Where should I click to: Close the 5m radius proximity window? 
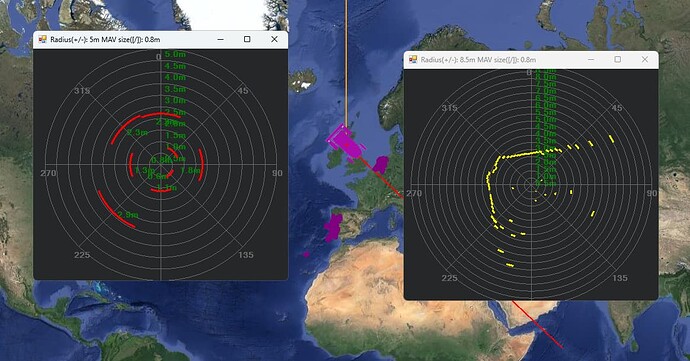(275, 39)
